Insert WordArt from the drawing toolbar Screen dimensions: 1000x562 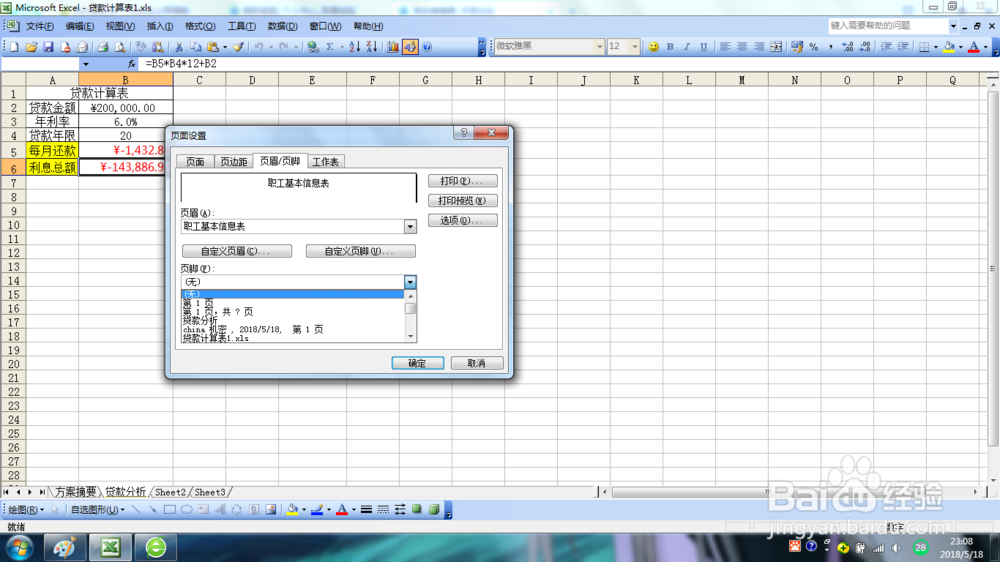pyautogui.click(x=220, y=510)
